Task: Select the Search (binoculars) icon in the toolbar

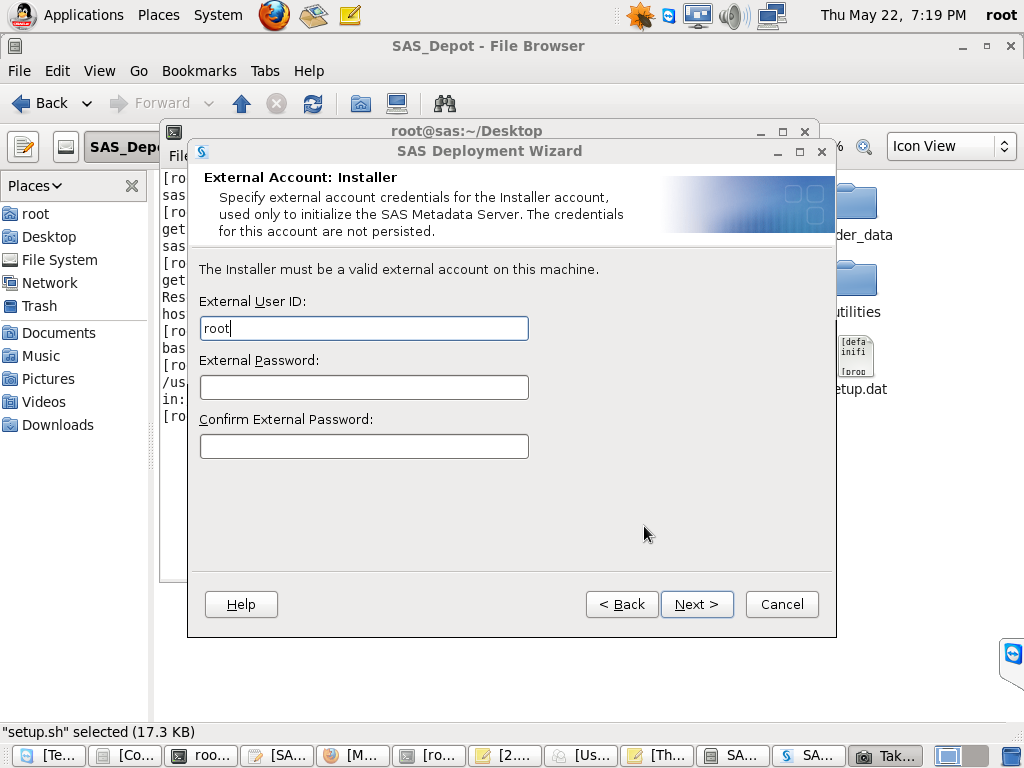Action: (444, 103)
